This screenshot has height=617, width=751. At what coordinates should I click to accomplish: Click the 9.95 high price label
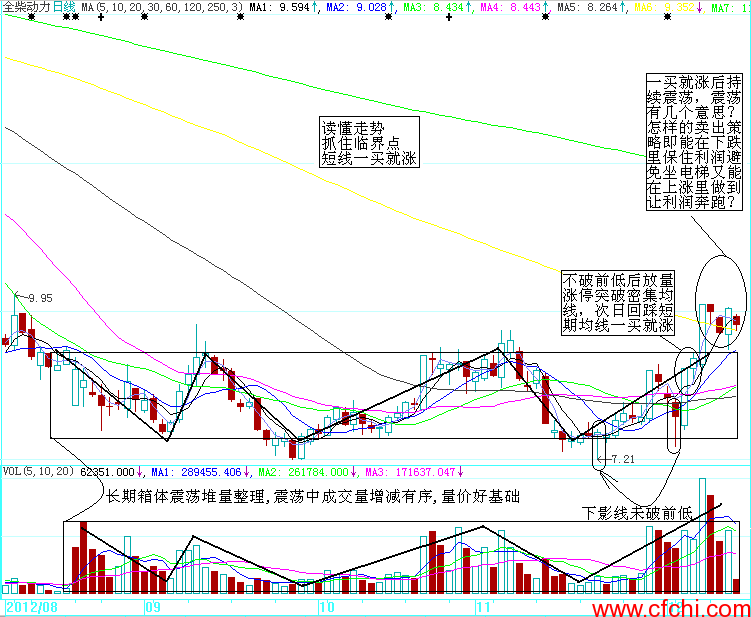click(x=40, y=298)
